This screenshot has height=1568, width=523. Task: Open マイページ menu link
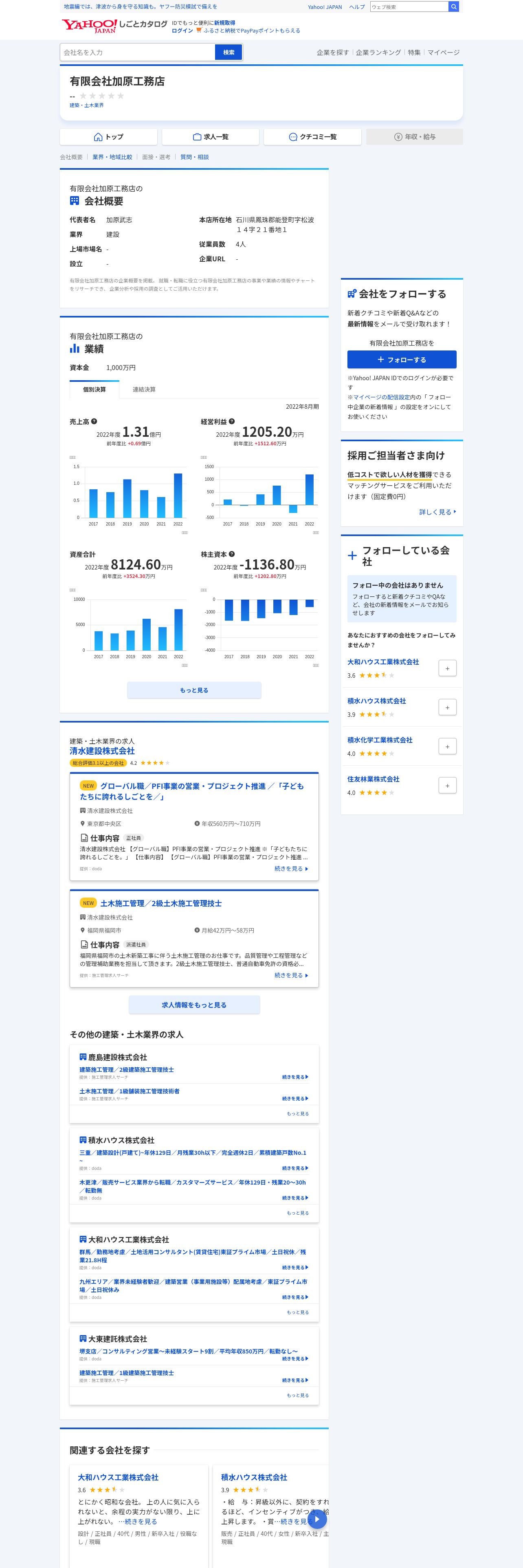click(x=443, y=53)
